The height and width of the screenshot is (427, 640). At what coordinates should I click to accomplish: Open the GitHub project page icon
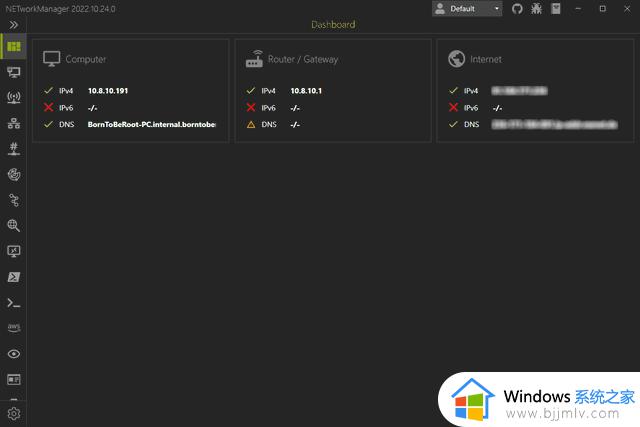517,9
